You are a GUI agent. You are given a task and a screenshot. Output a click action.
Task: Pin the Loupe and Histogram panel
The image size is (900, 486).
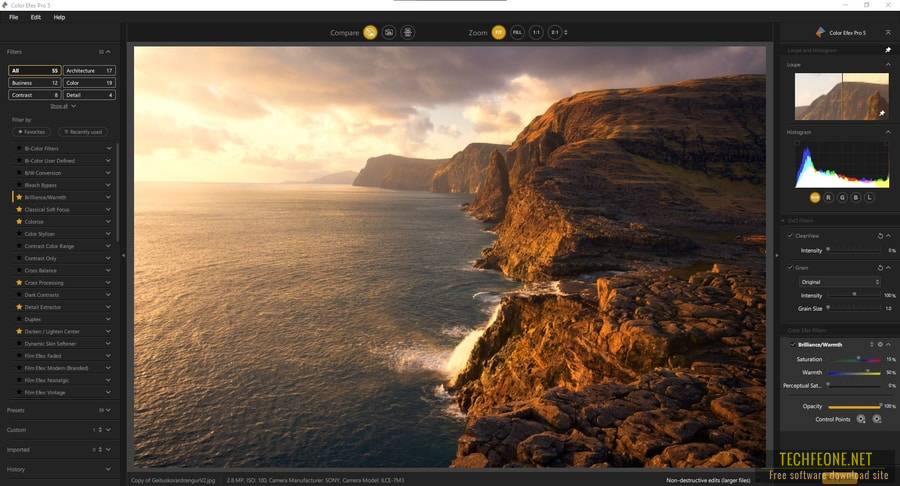(x=888, y=50)
